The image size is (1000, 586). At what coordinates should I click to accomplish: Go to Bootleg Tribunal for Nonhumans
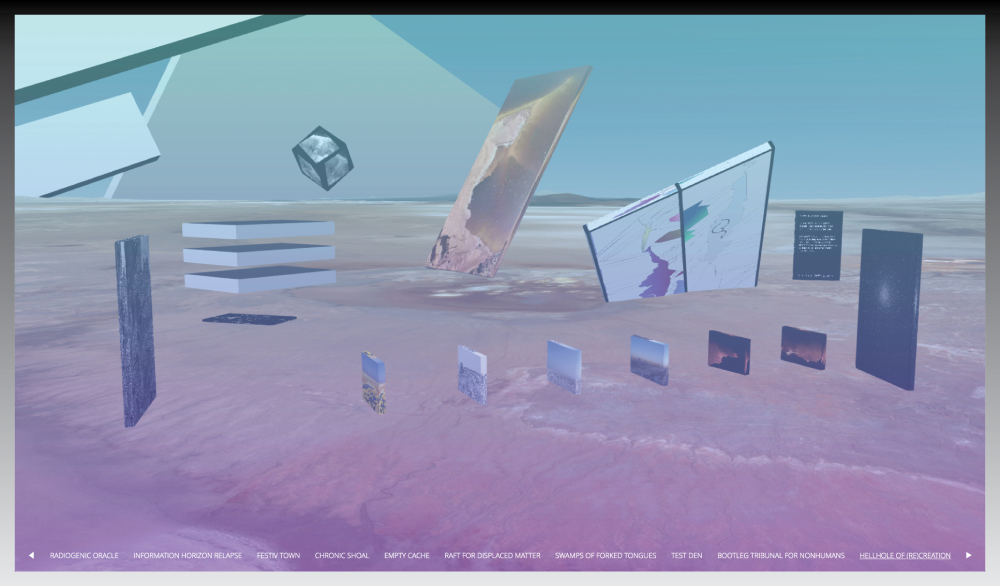(x=780, y=555)
